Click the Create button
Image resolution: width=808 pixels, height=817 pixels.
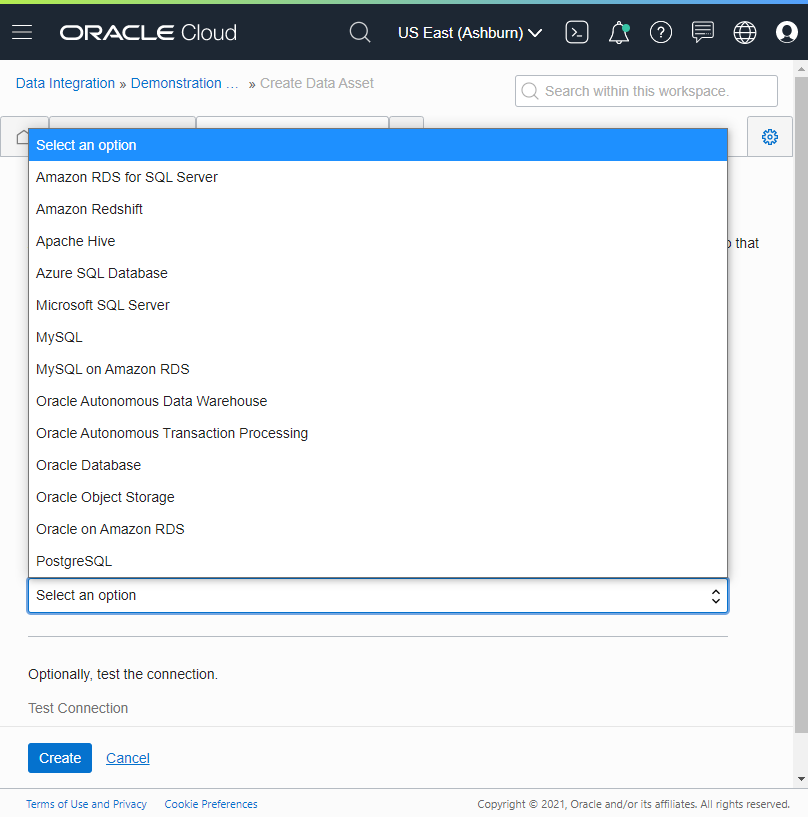[59, 758]
